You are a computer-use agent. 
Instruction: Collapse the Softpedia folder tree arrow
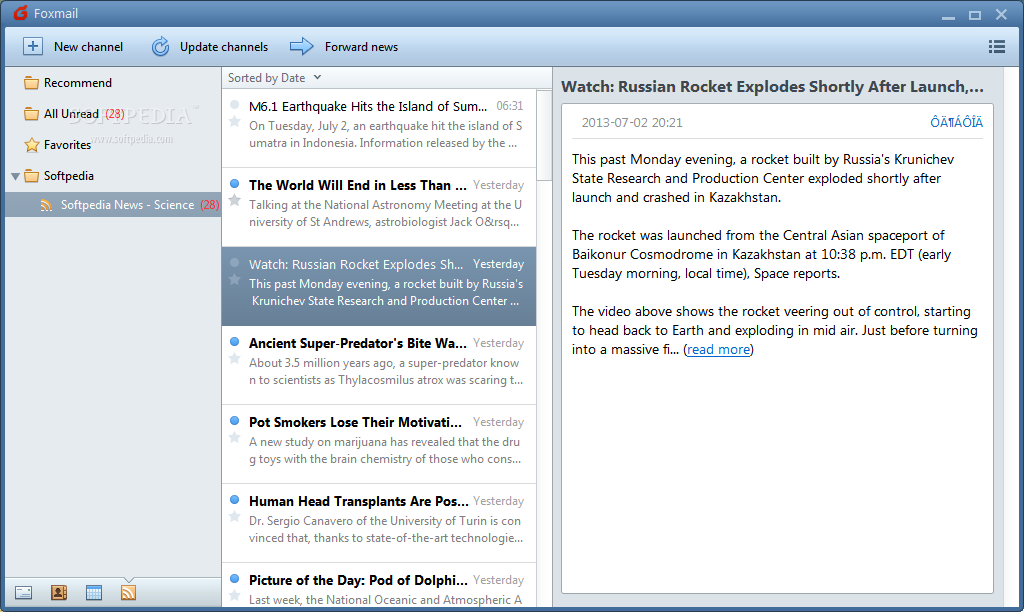(15, 176)
